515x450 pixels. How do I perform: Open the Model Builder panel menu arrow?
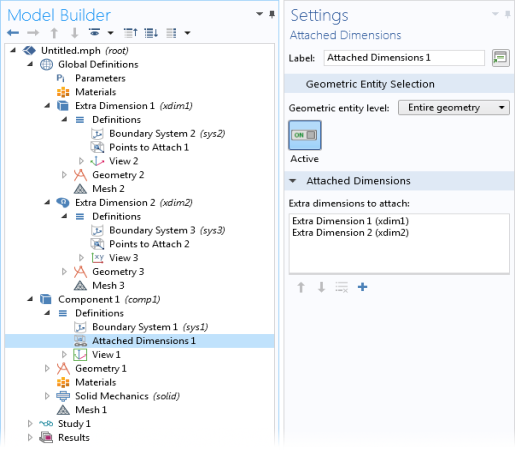[x=259, y=14]
